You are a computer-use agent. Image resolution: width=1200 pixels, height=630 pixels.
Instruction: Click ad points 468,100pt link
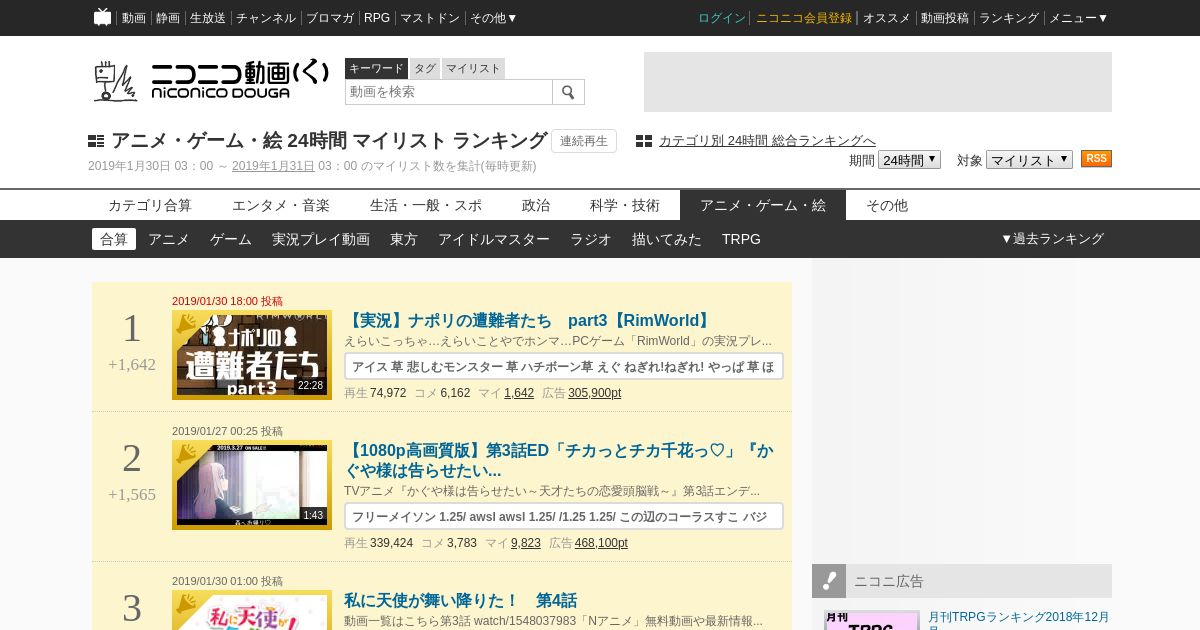[x=601, y=543]
